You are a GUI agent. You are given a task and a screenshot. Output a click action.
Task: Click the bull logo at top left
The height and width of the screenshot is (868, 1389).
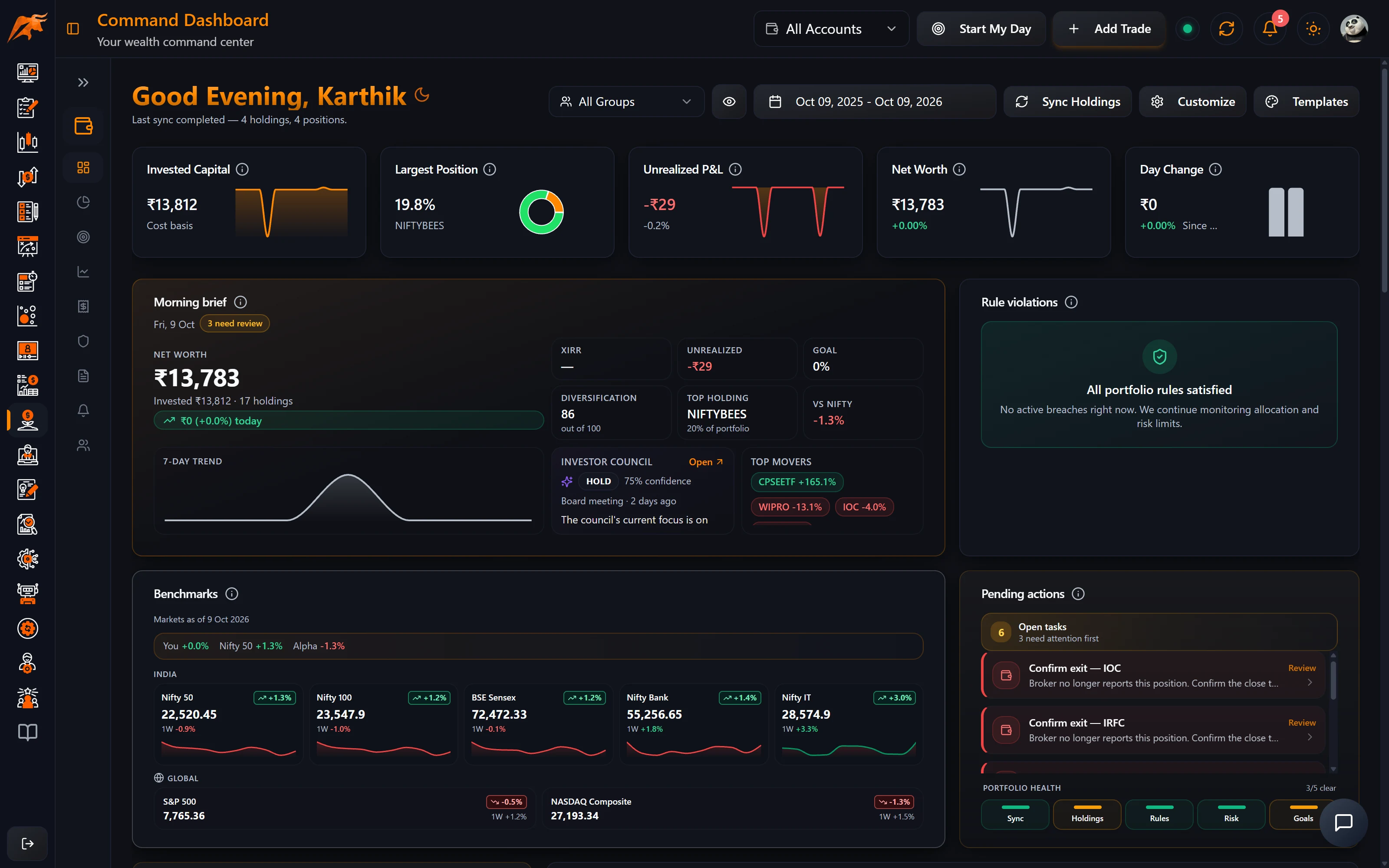[27, 28]
